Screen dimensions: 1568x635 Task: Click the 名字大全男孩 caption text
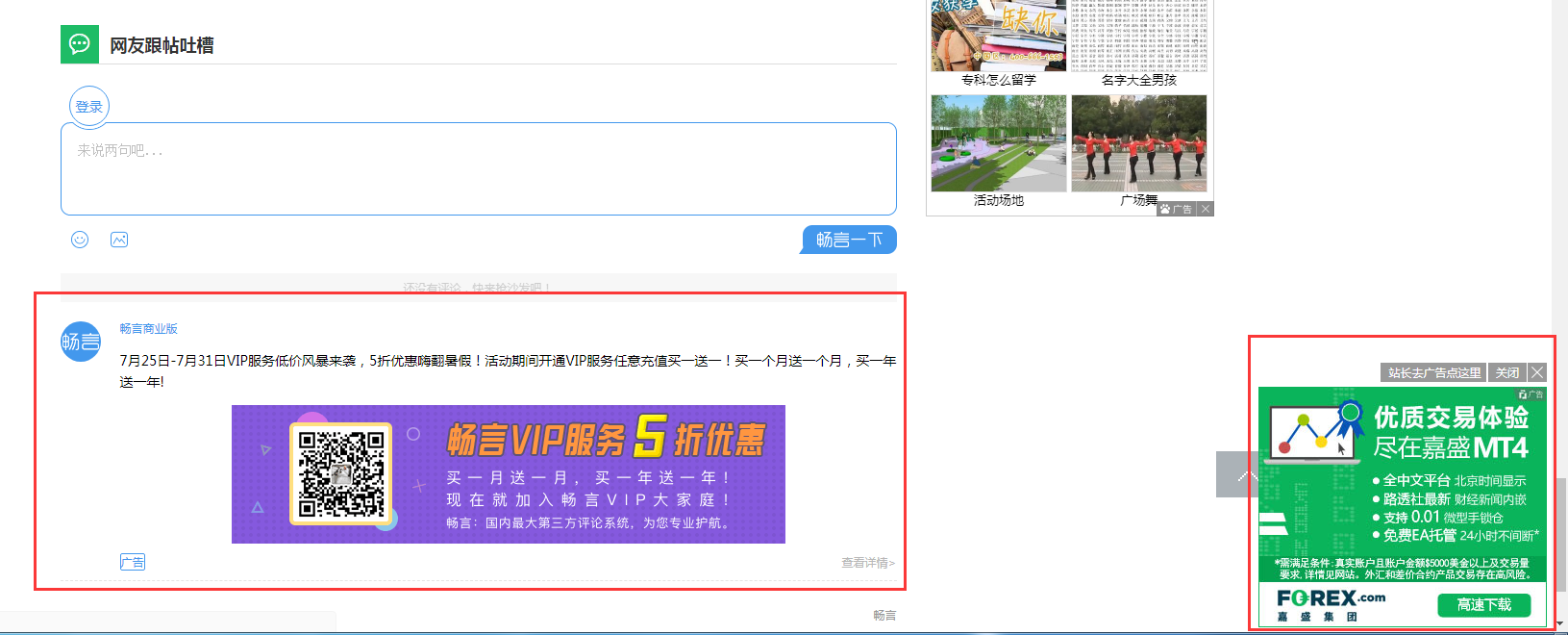(x=1139, y=80)
